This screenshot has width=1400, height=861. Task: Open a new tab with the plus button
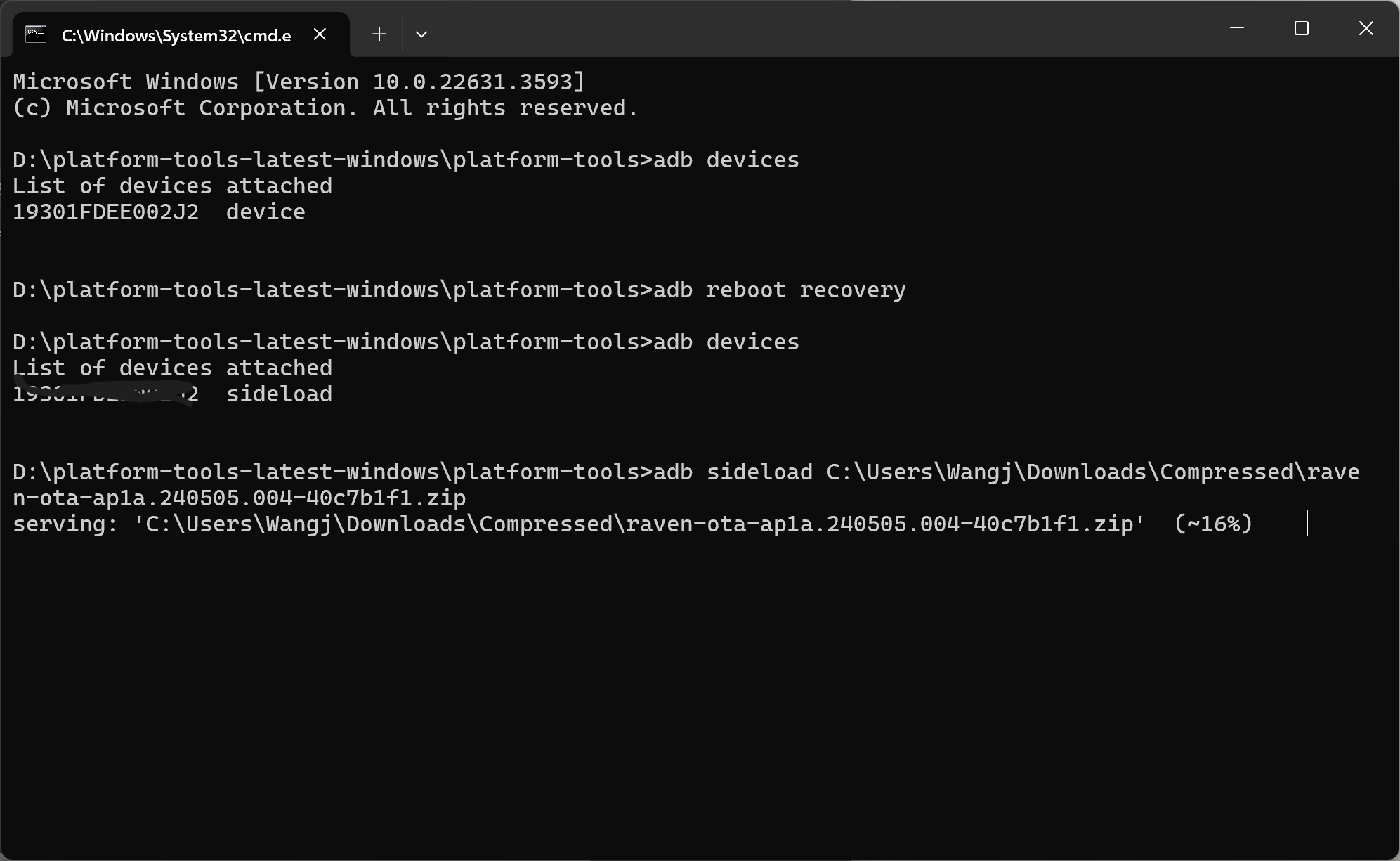379,34
